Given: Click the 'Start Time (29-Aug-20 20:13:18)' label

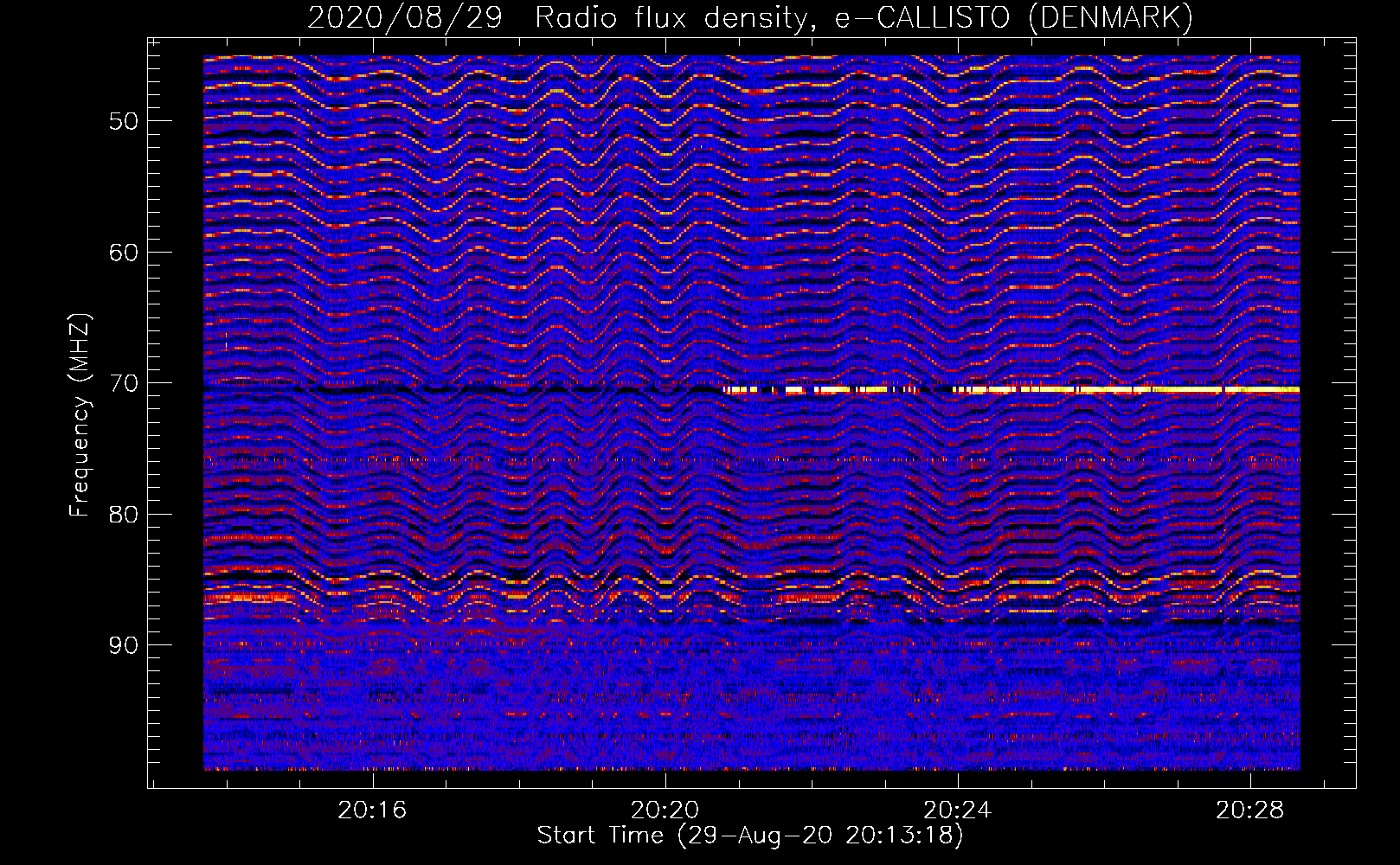Looking at the screenshot, I should click(x=750, y=836).
